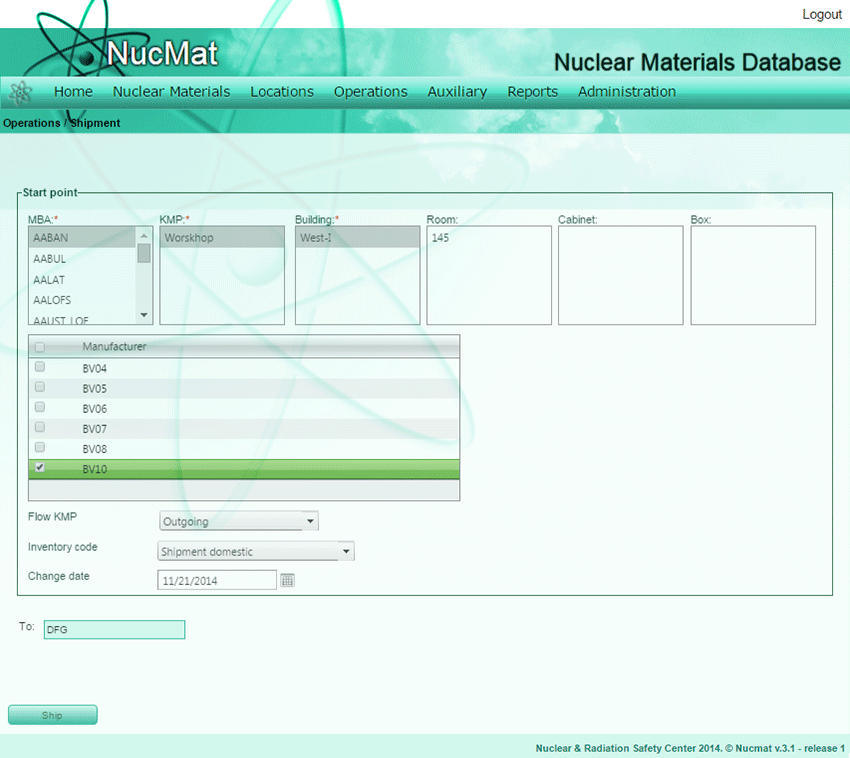Screen dimensions: 850x758
Task: Open the Change date calendar picker
Action: 287,580
